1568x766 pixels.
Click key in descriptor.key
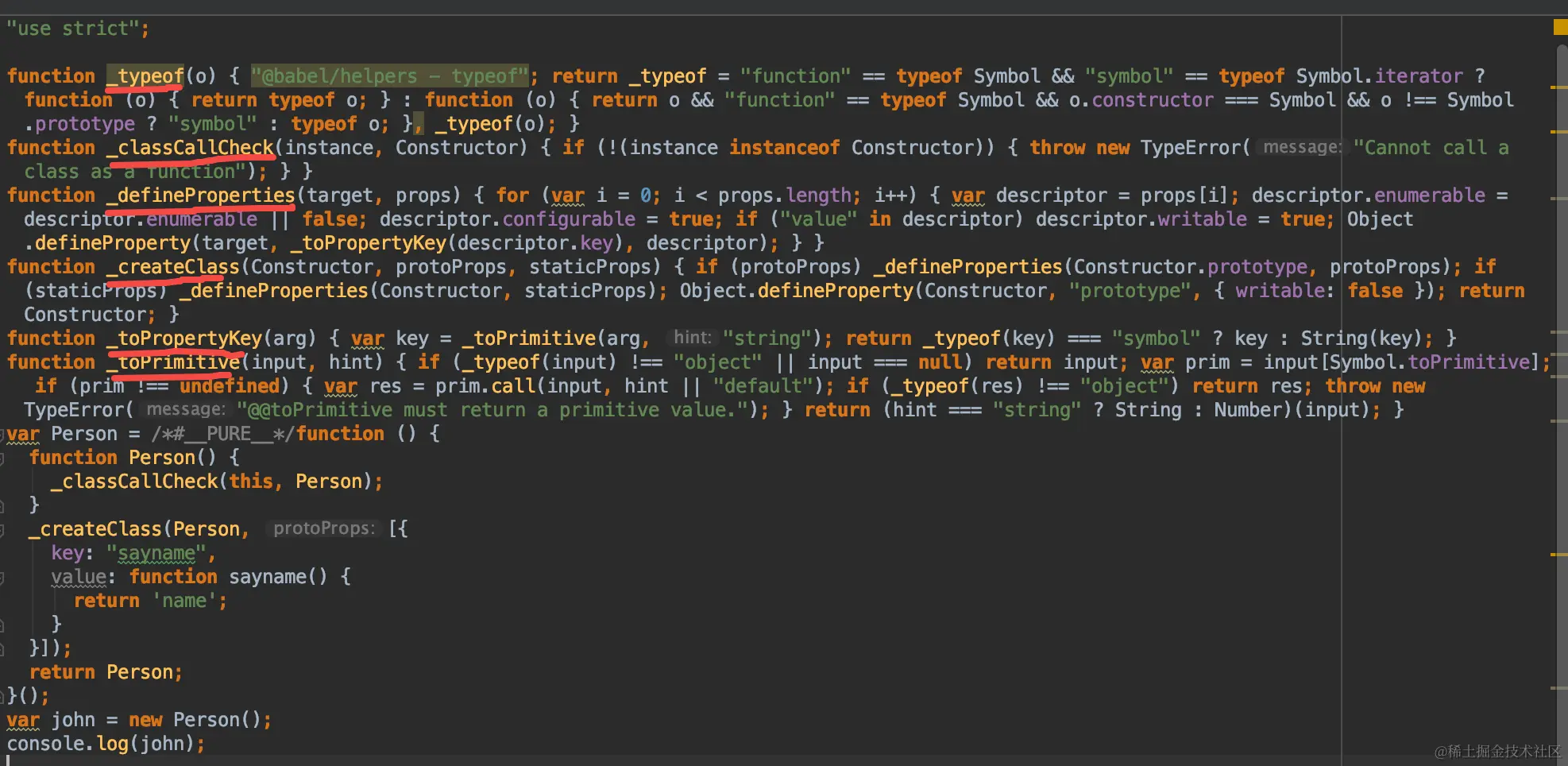(597, 243)
